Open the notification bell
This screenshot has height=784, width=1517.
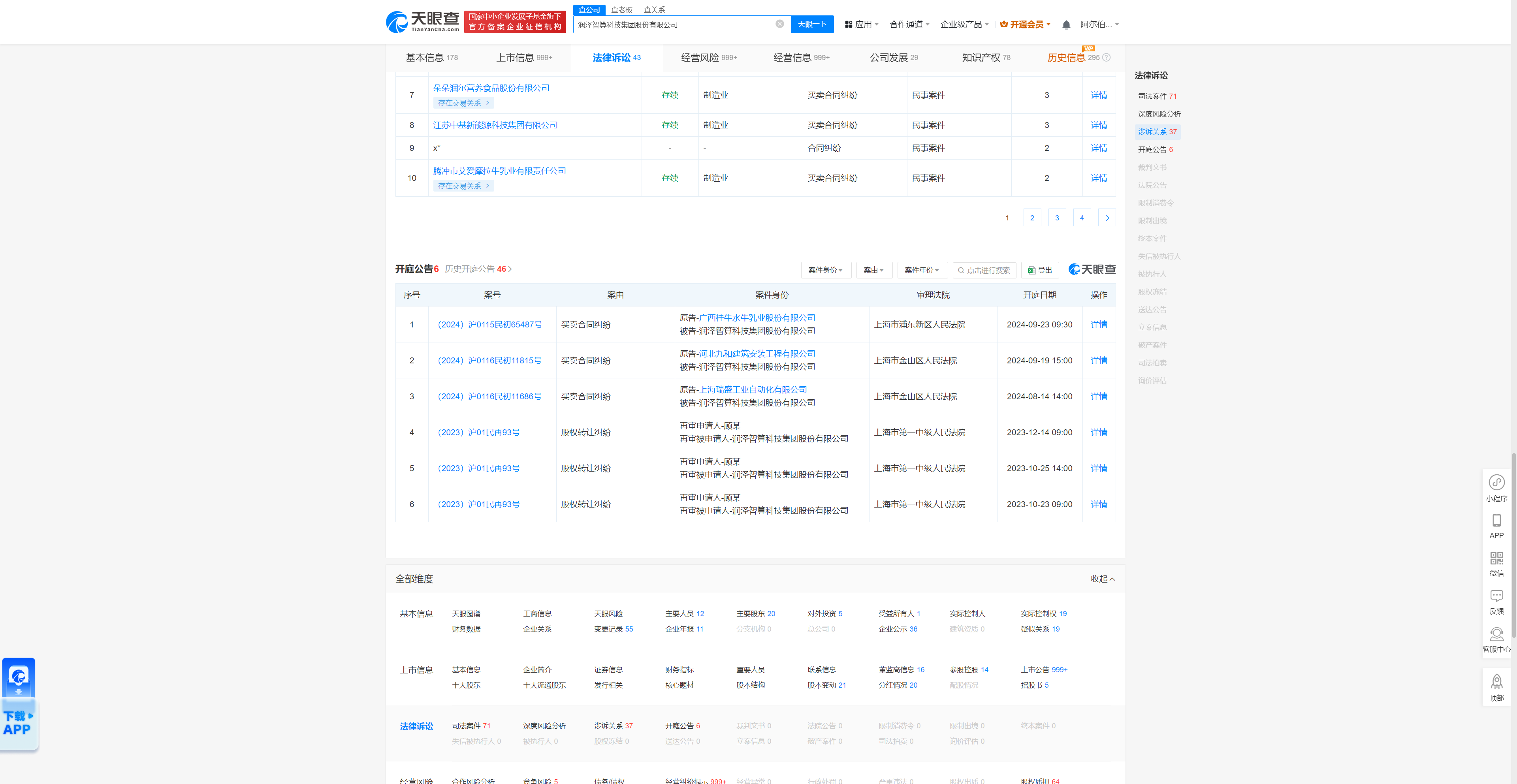coord(1066,25)
